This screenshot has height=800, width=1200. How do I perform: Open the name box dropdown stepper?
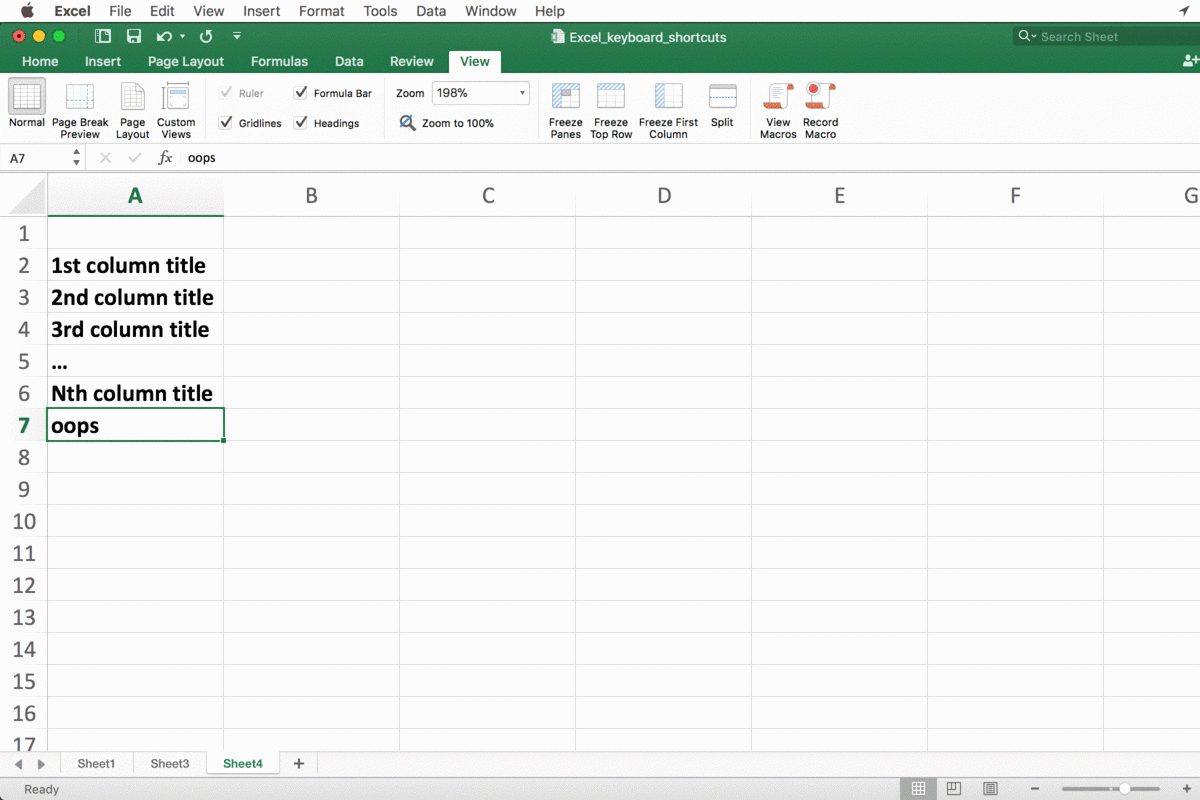click(x=74, y=157)
